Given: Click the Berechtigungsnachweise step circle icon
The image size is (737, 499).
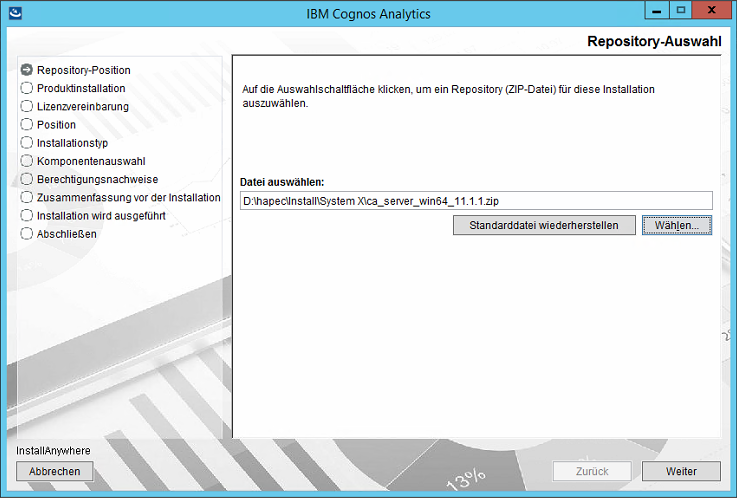Looking at the screenshot, I should [x=27, y=179].
